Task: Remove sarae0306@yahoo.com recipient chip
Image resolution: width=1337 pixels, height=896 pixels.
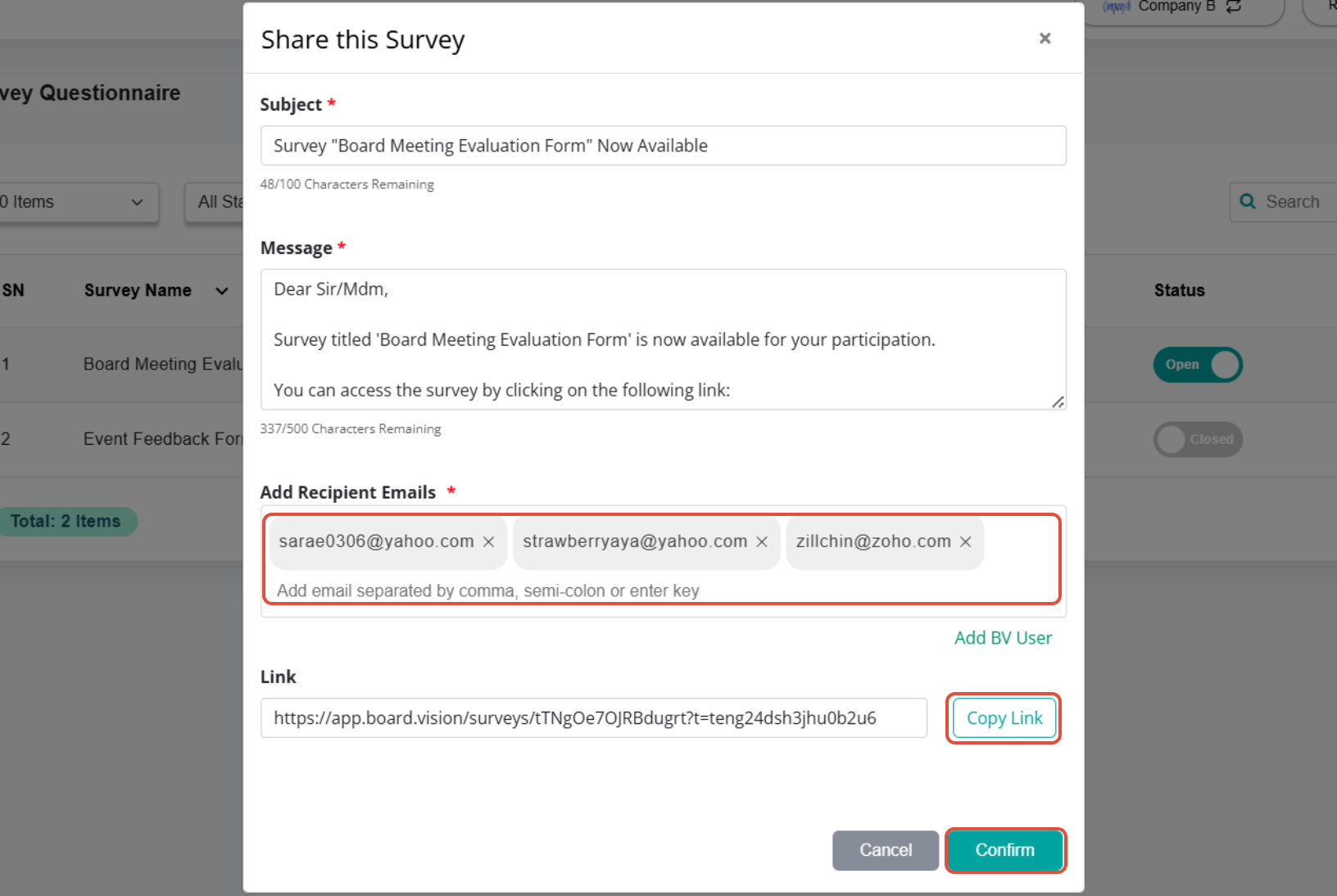Action: pyautogui.click(x=488, y=542)
